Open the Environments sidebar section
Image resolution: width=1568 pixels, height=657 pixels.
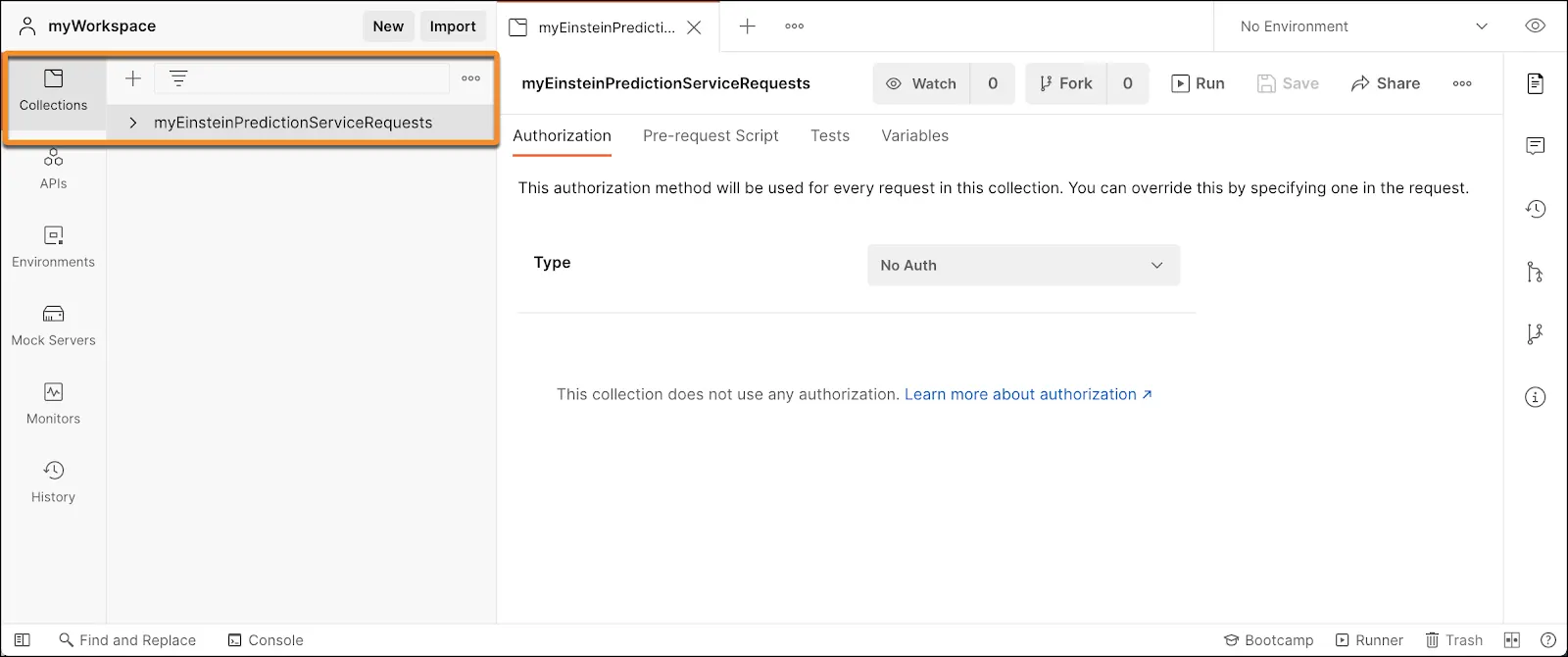pyautogui.click(x=53, y=247)
